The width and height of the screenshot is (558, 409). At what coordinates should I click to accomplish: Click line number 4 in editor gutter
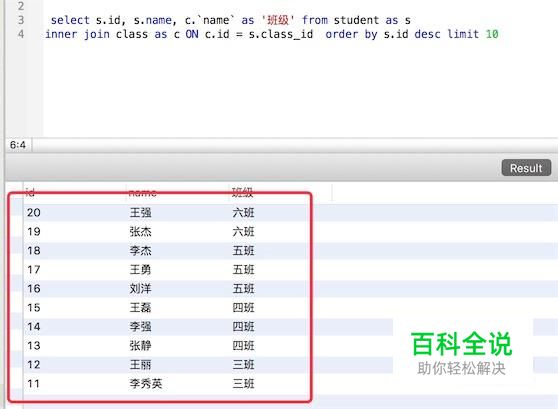point(21,34)
